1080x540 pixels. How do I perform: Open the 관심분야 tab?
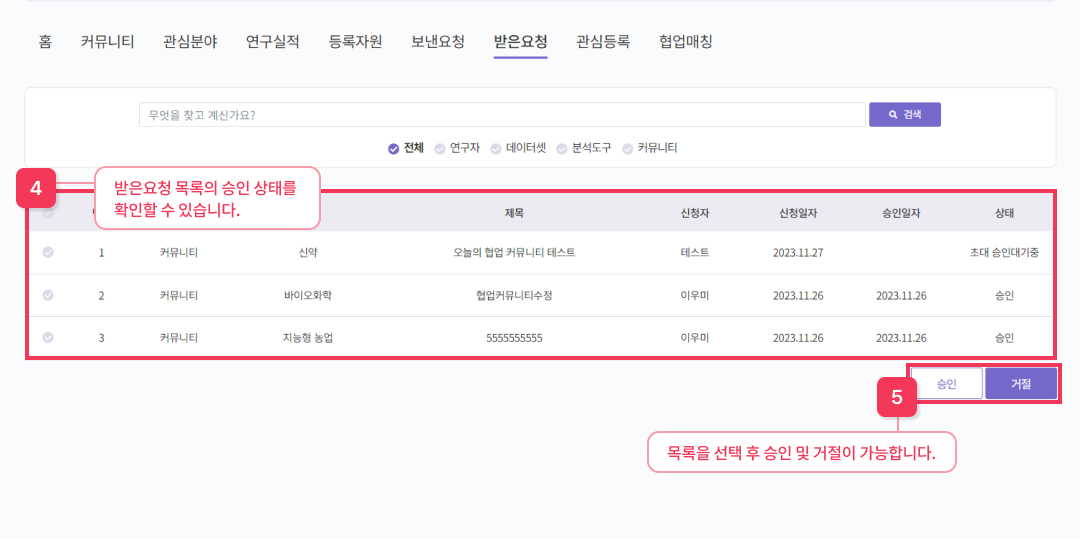tap(190, 41)
